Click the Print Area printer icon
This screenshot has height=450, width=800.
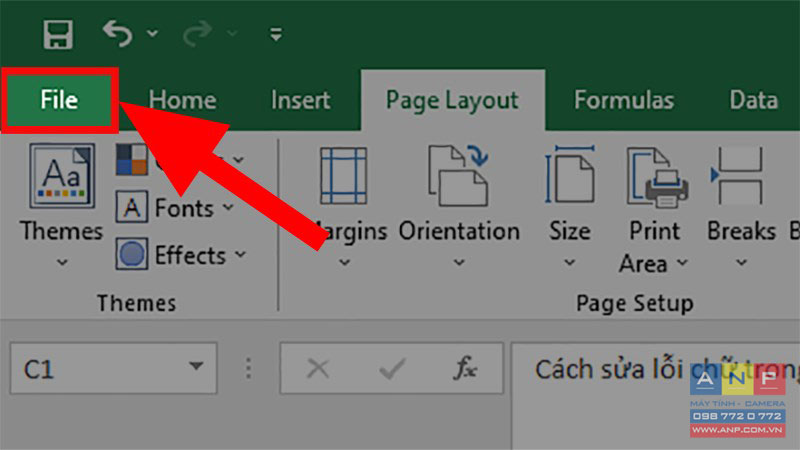point(657,178)
